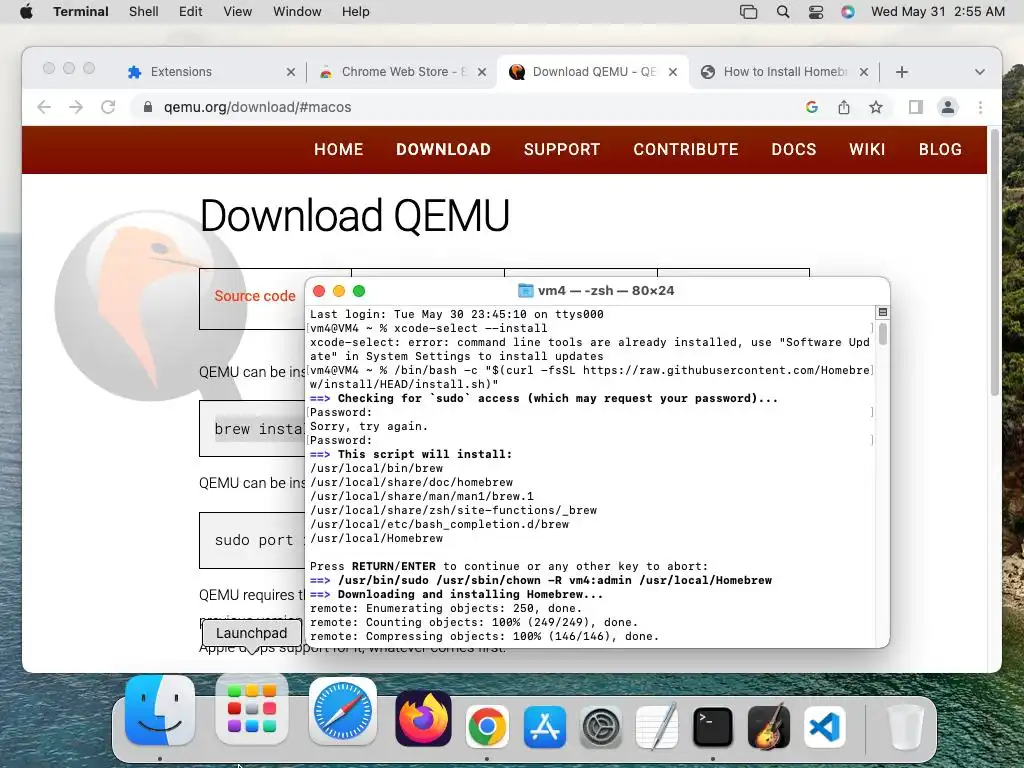The width and height of the screenshot is (1024, 768).
Task: Open Google Chrome in the dock
Action: tap(487, 726)
